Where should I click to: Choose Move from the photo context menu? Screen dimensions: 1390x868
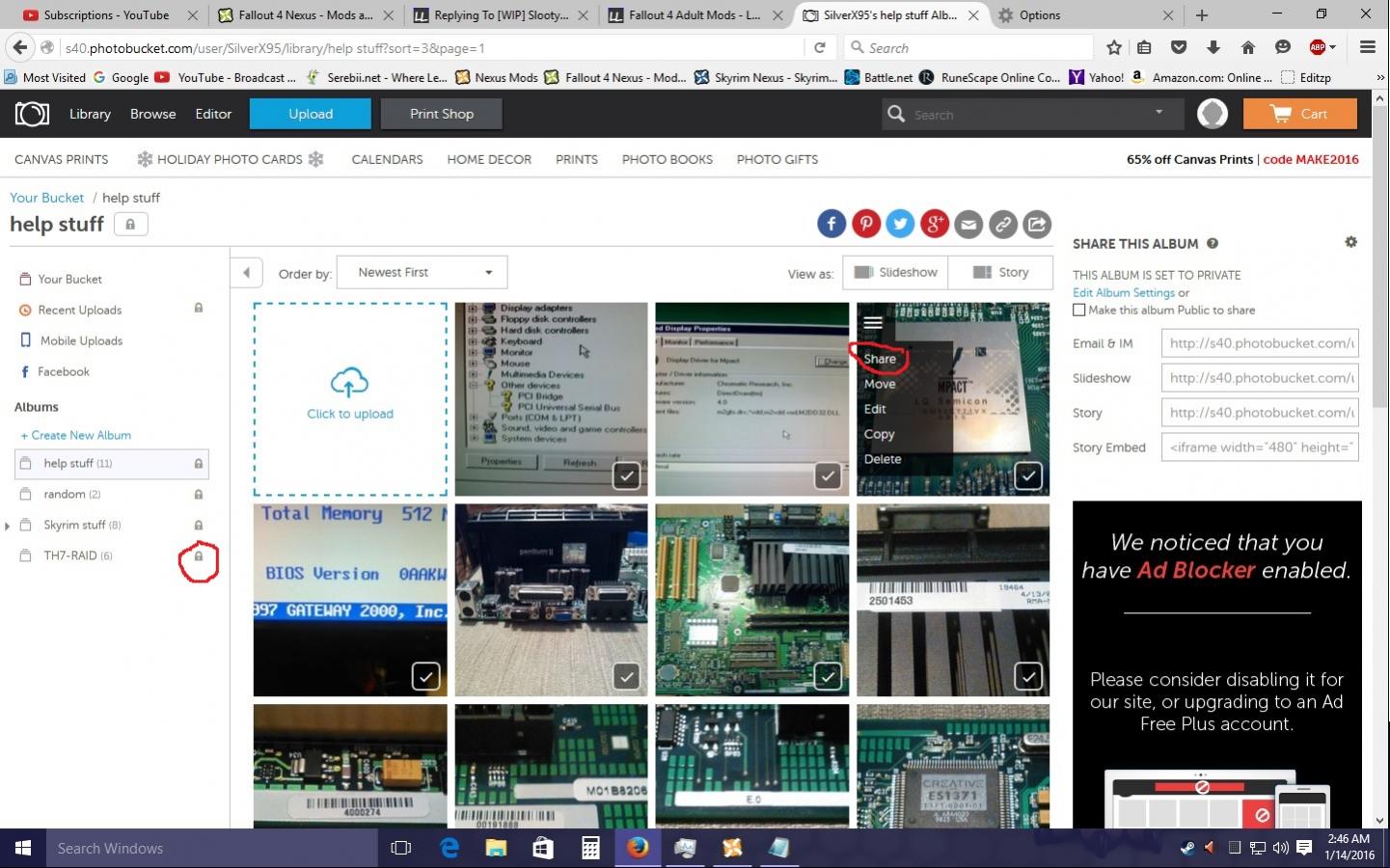click(x=880, y=384)
